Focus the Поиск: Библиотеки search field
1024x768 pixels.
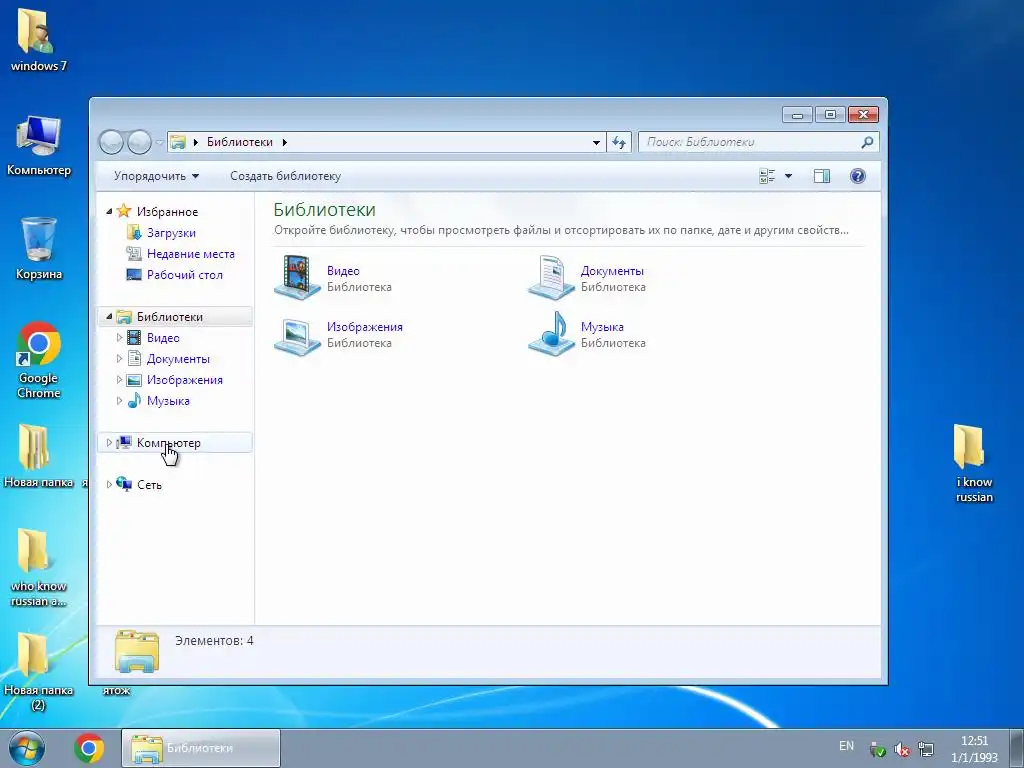[759, 142]
